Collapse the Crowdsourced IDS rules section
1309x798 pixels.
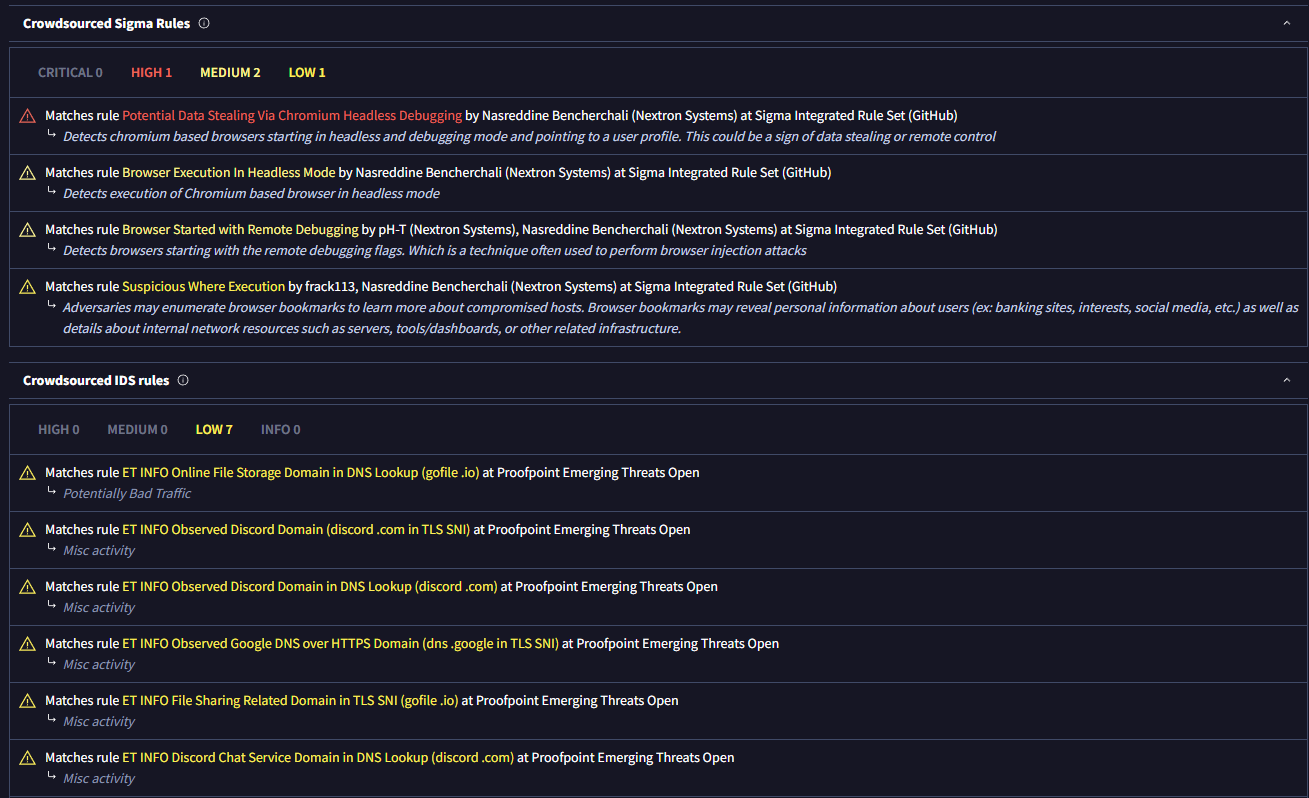coord(1287,380)
